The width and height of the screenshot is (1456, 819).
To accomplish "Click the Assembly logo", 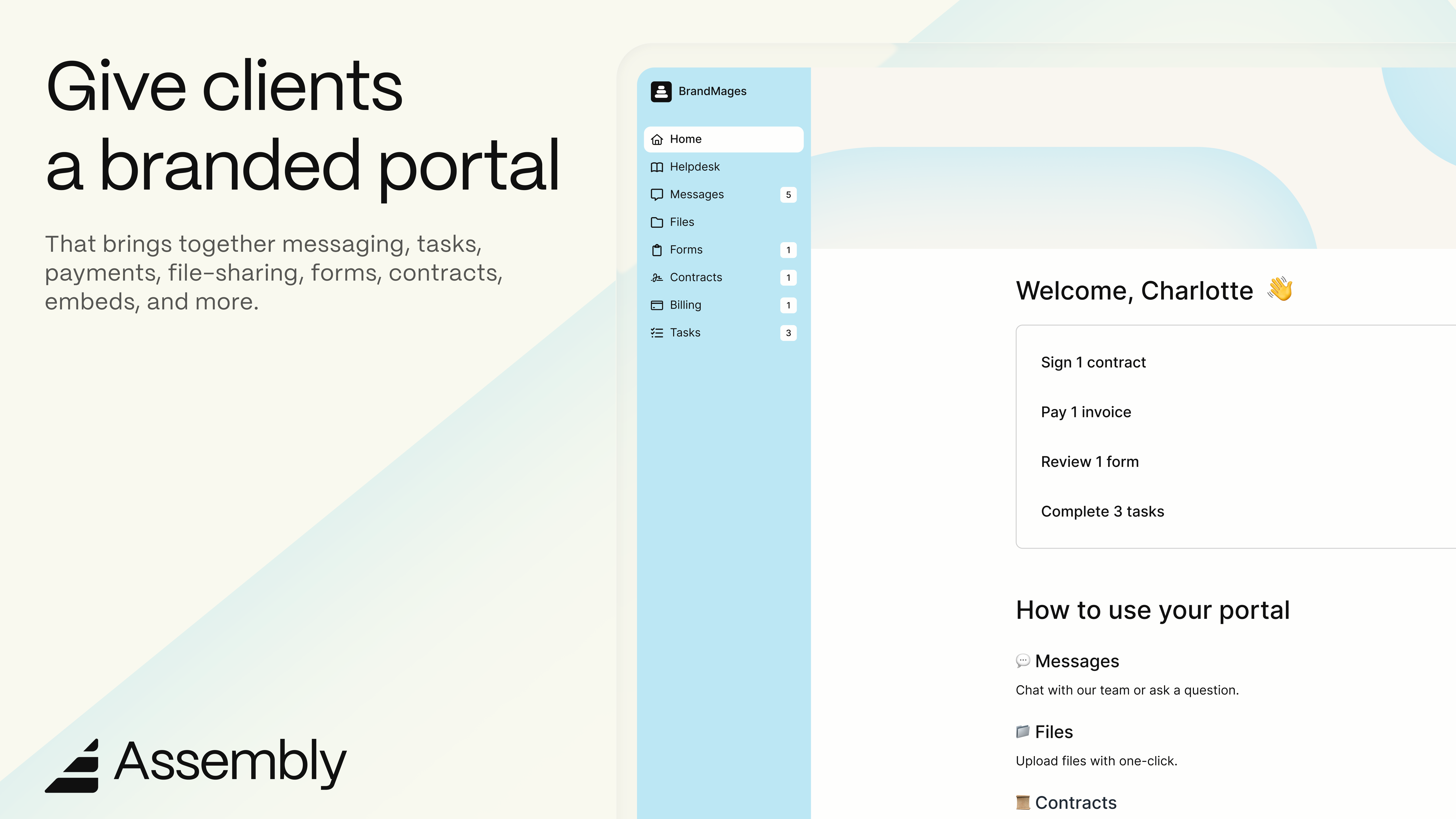I will point(196,764).
